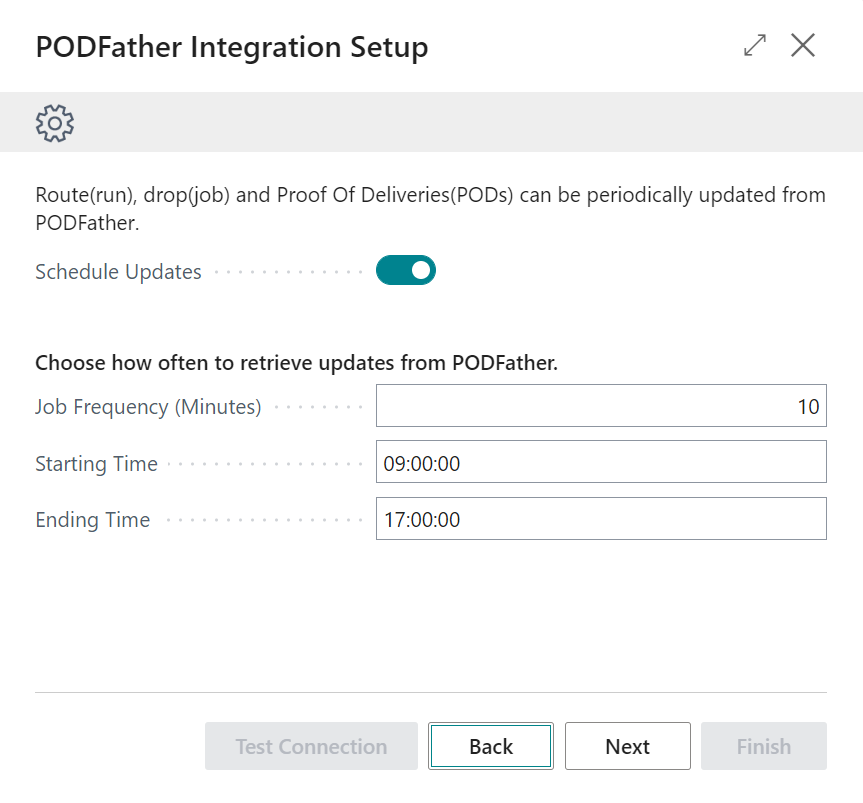The width and height of the screenshot is (863, 803).
Task: Click the disabled Finish button
Action: [764, 746]
